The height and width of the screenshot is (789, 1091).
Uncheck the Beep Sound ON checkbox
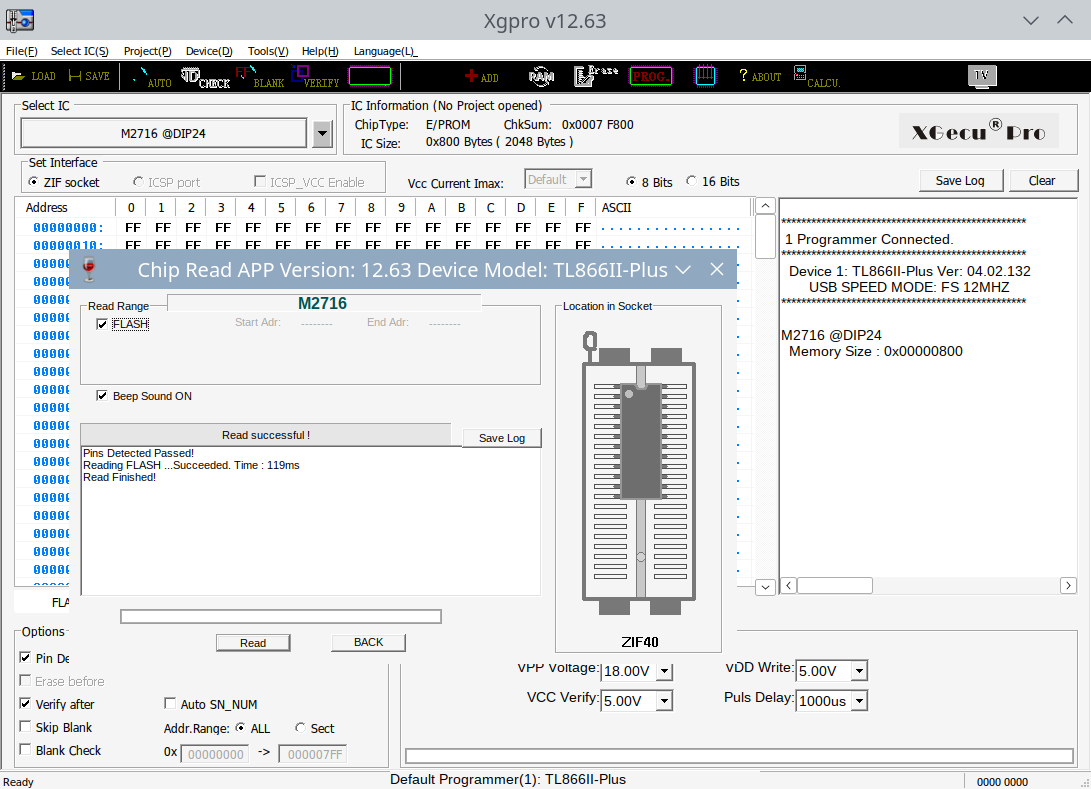[x=102, y=396]
